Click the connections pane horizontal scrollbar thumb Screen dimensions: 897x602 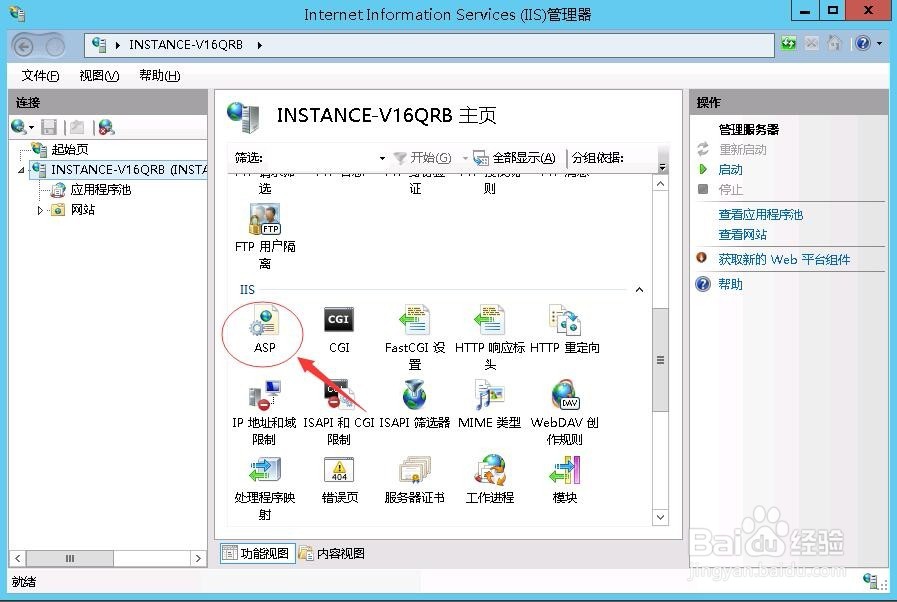(x=70, y=558)
